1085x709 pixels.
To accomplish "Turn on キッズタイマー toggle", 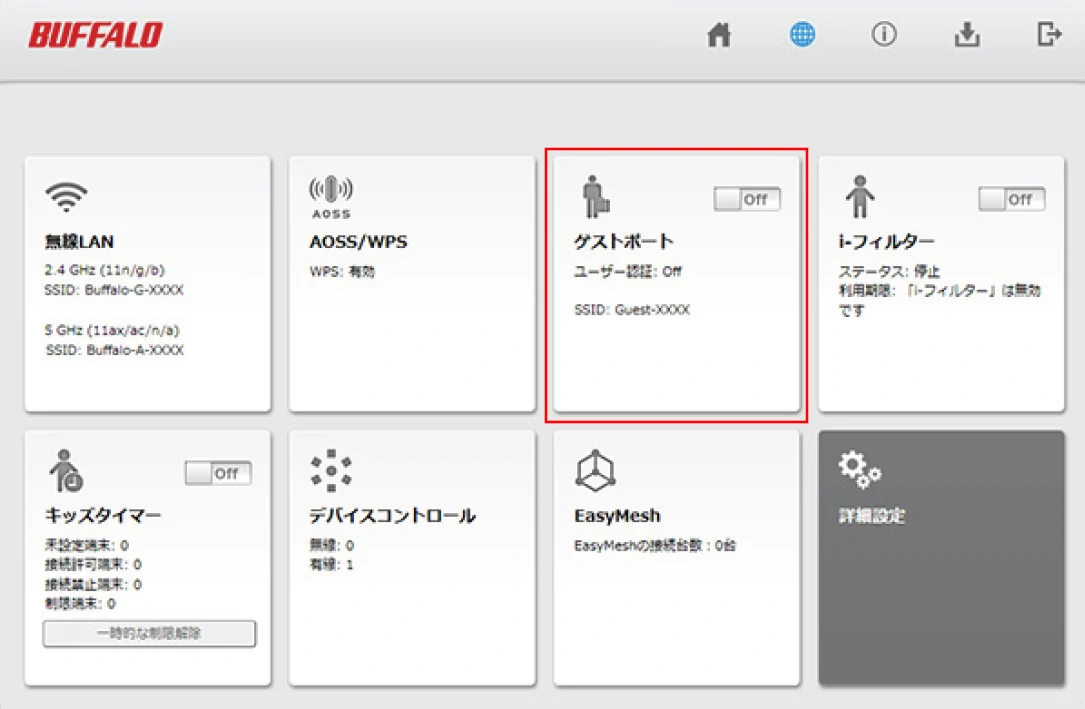I will [x=218, y=473].
